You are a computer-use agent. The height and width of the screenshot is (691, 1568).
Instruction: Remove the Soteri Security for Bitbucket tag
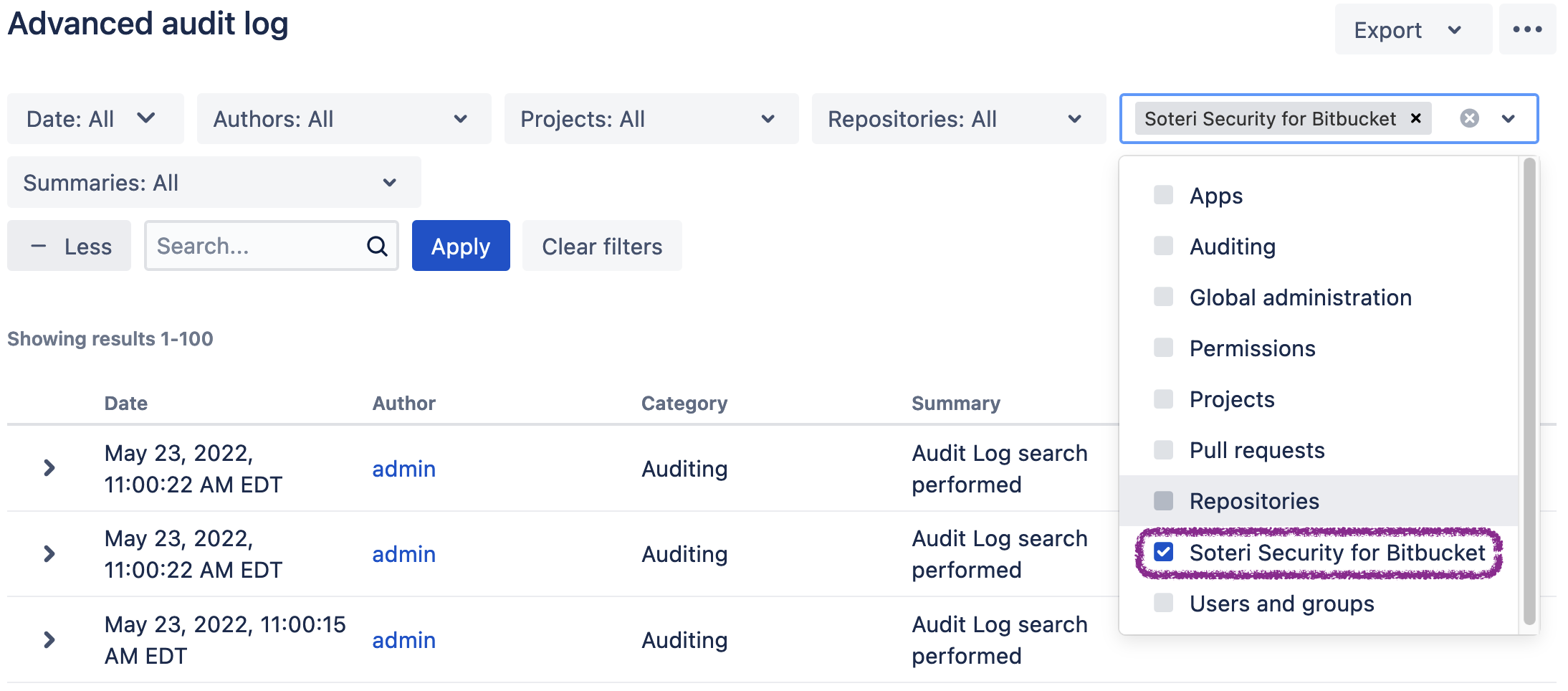click(x=1415, y=118)
